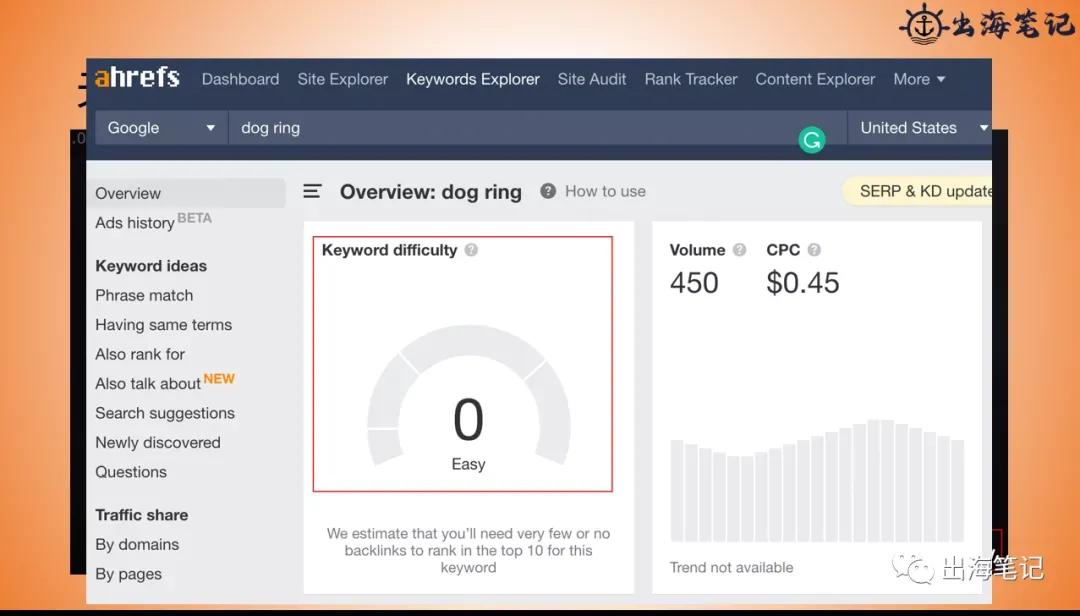Switch to Site Audit
1080x616 pixels.
pos(592,79)
